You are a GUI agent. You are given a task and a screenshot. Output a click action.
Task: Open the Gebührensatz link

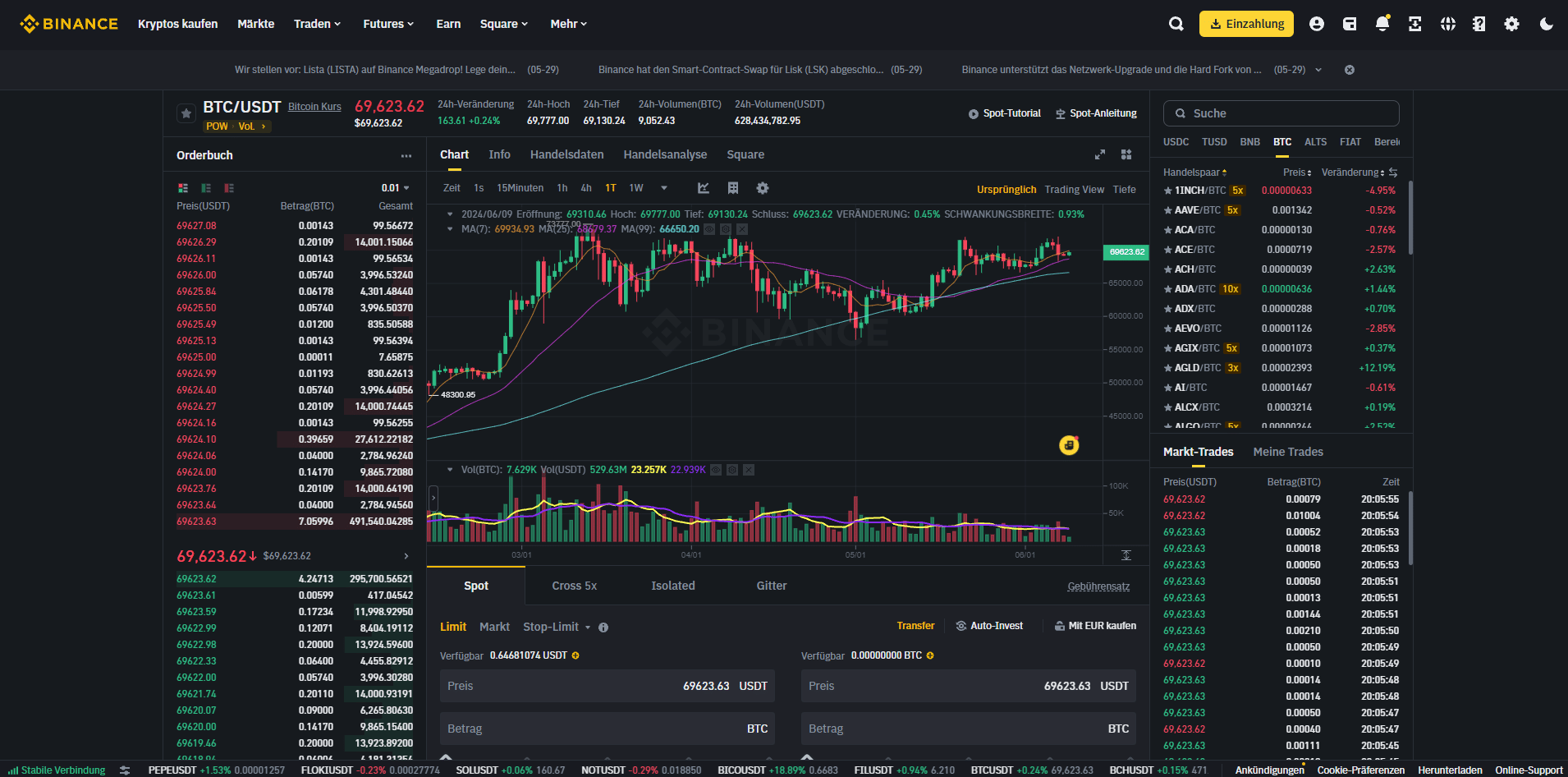(1098, 586)
